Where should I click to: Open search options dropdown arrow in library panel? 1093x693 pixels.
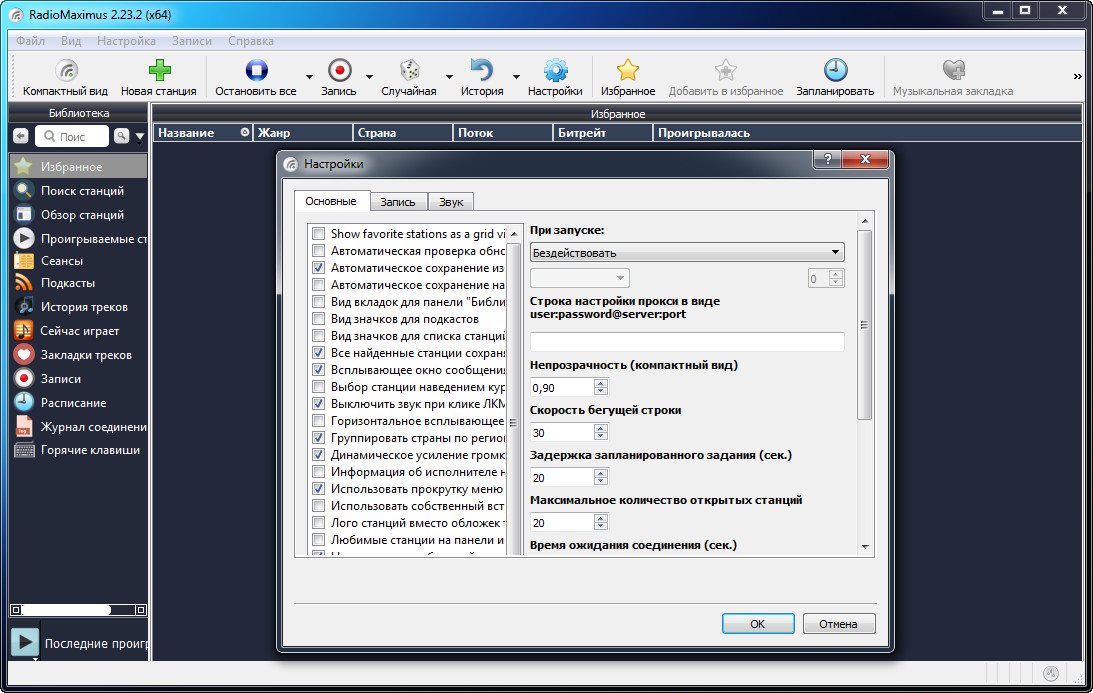[x=139, y=137]
